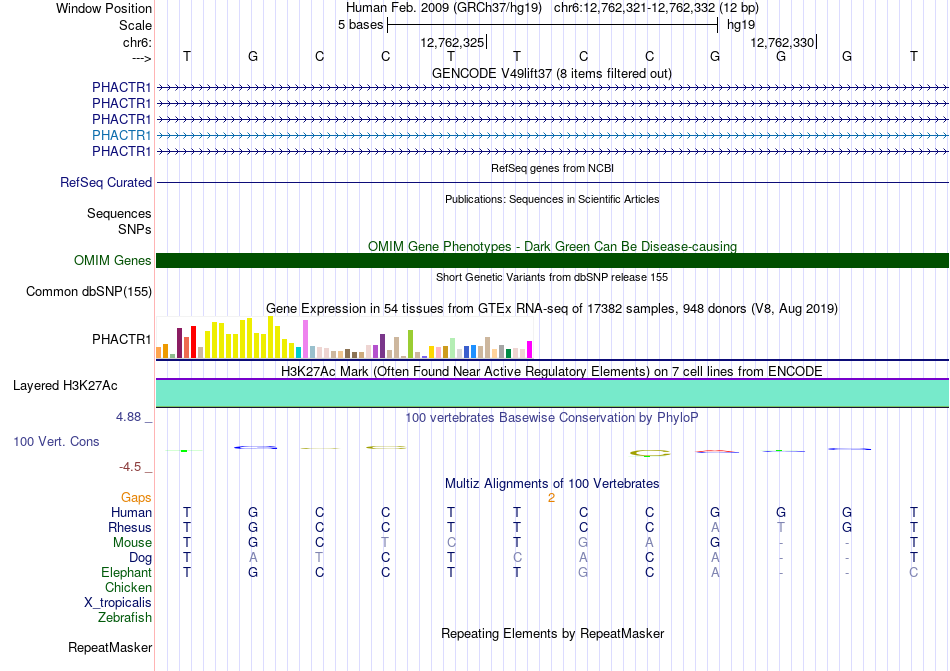Click the orange gap count 2 marker
The width and height of the screenshot is (950, 671).
coord(551,498)
